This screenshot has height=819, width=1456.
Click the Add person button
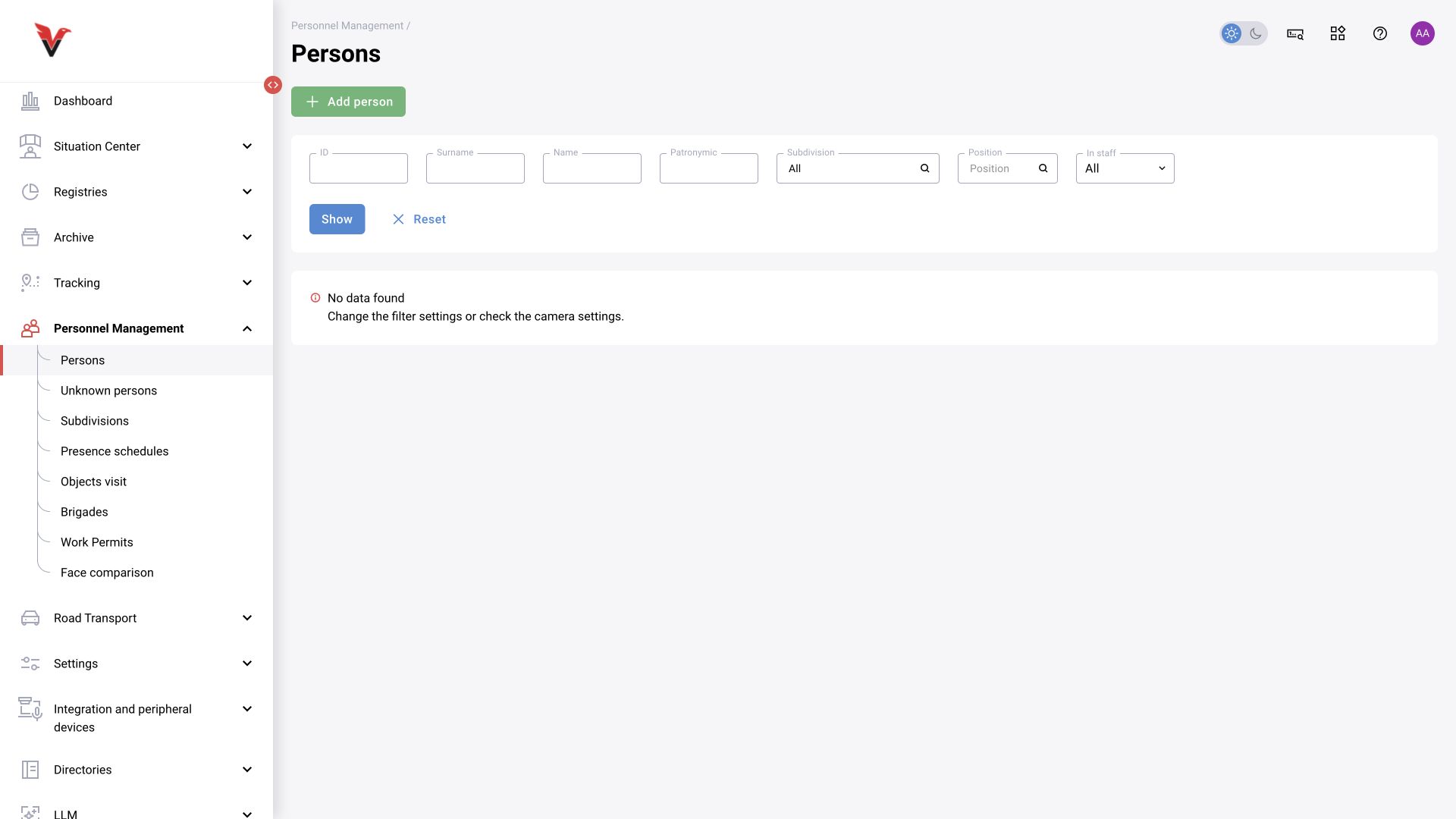[348, 102]
